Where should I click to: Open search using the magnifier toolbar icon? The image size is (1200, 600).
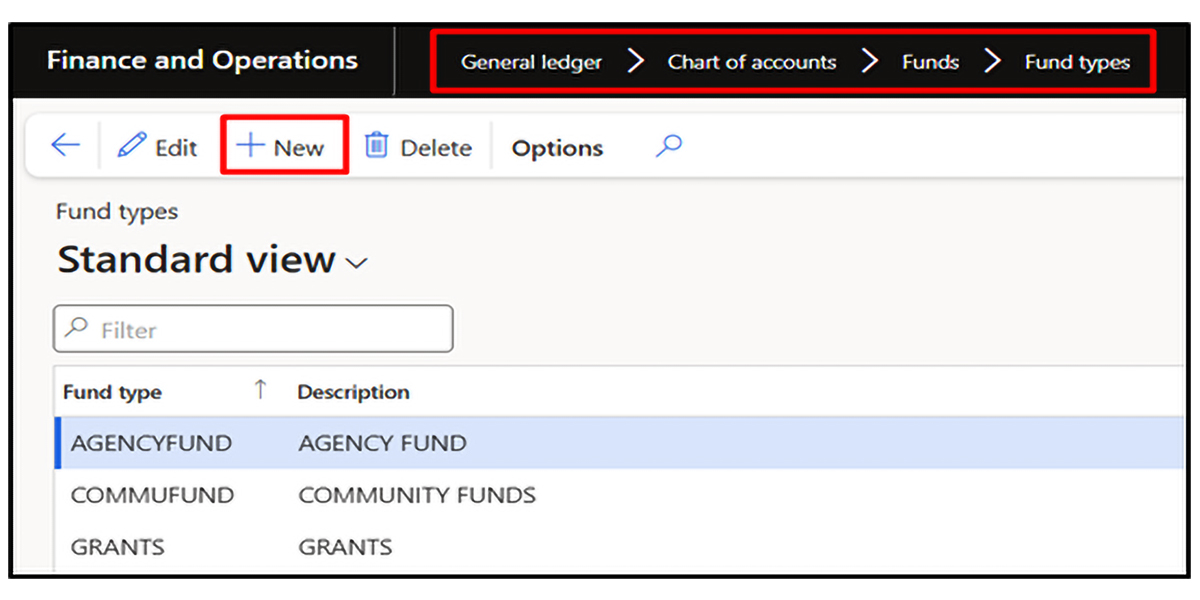pos(667,146)
